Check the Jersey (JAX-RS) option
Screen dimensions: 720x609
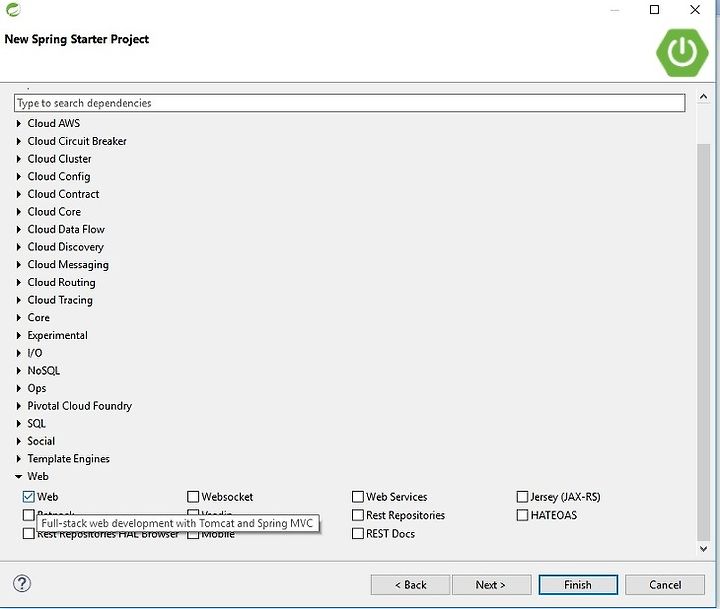[522, 496]
